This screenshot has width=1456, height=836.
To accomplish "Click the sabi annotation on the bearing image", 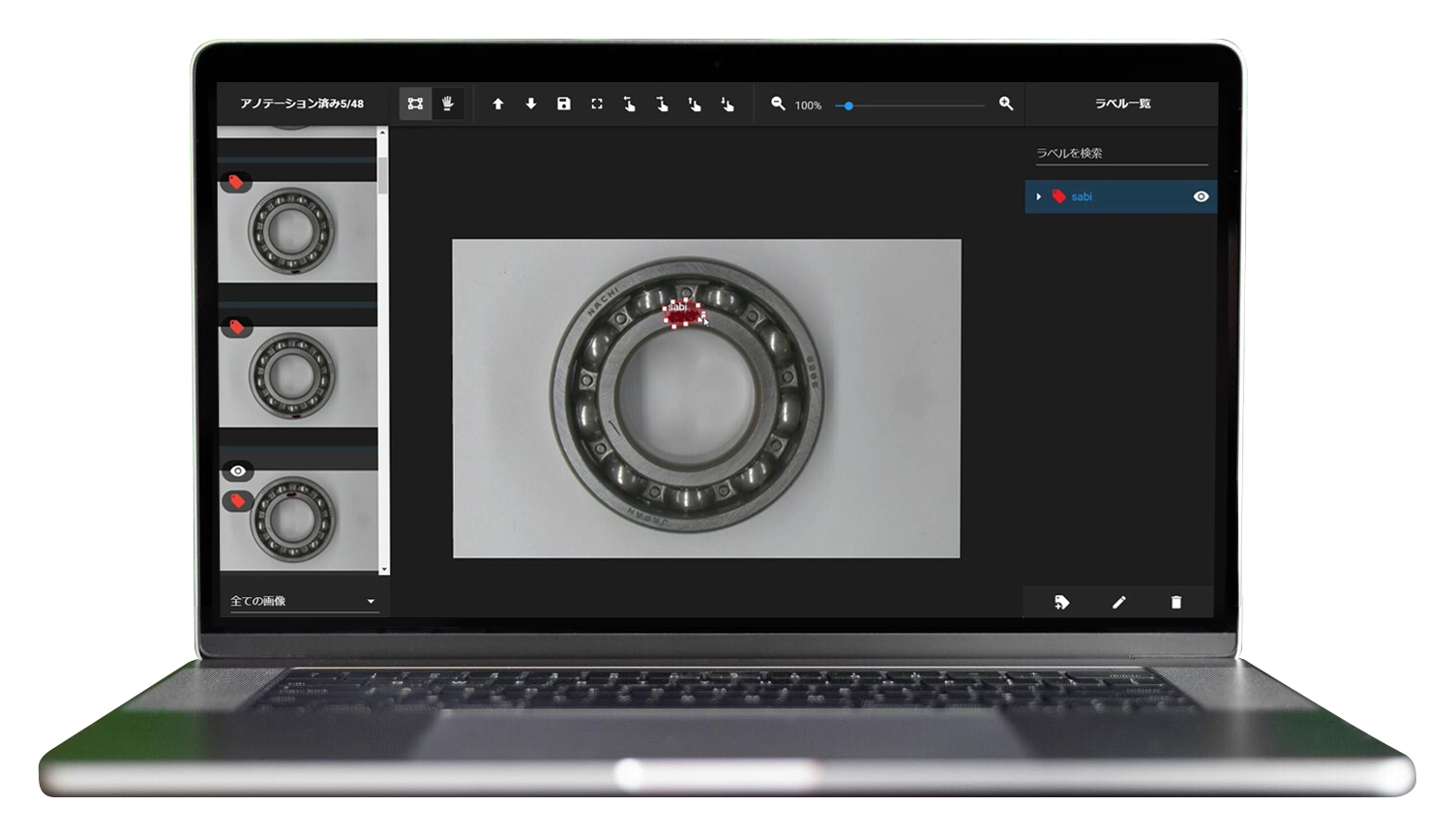I will click(683, 315).
